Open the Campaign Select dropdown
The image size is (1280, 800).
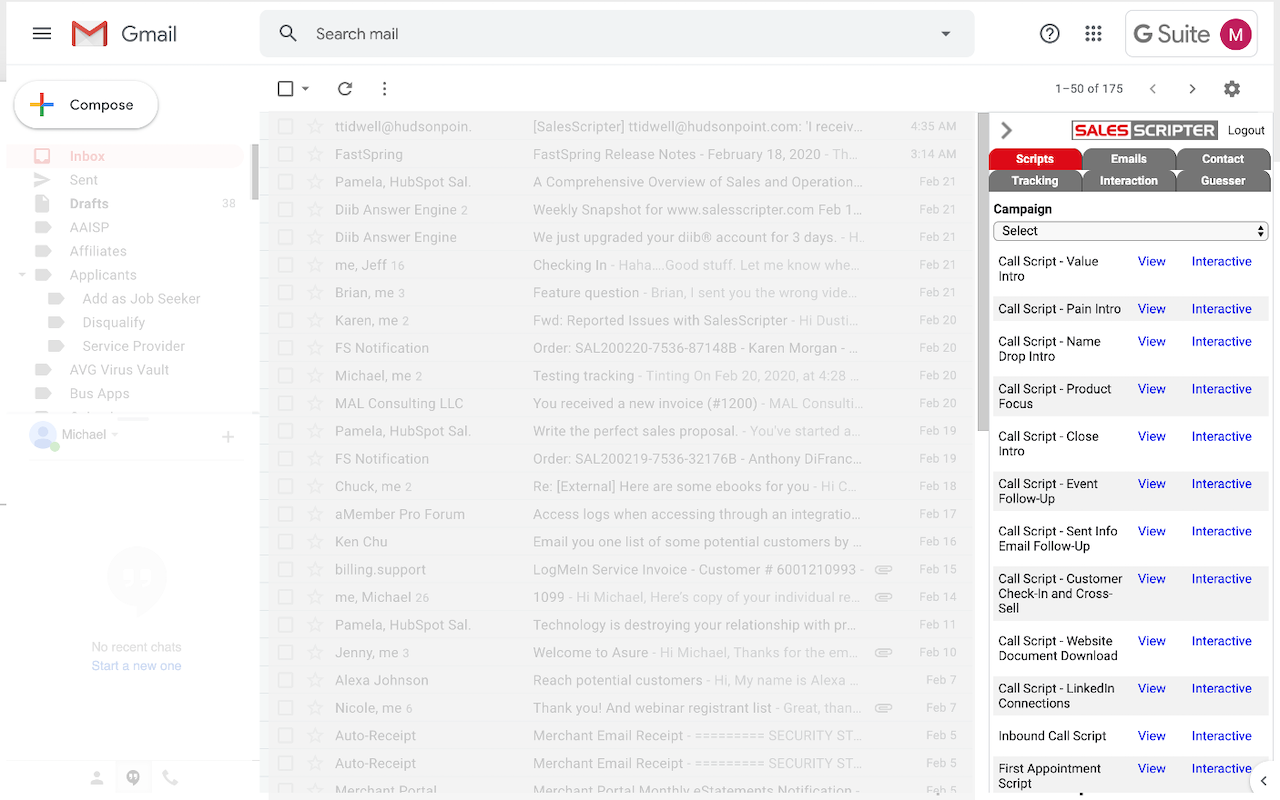[x=1131, y=231]
